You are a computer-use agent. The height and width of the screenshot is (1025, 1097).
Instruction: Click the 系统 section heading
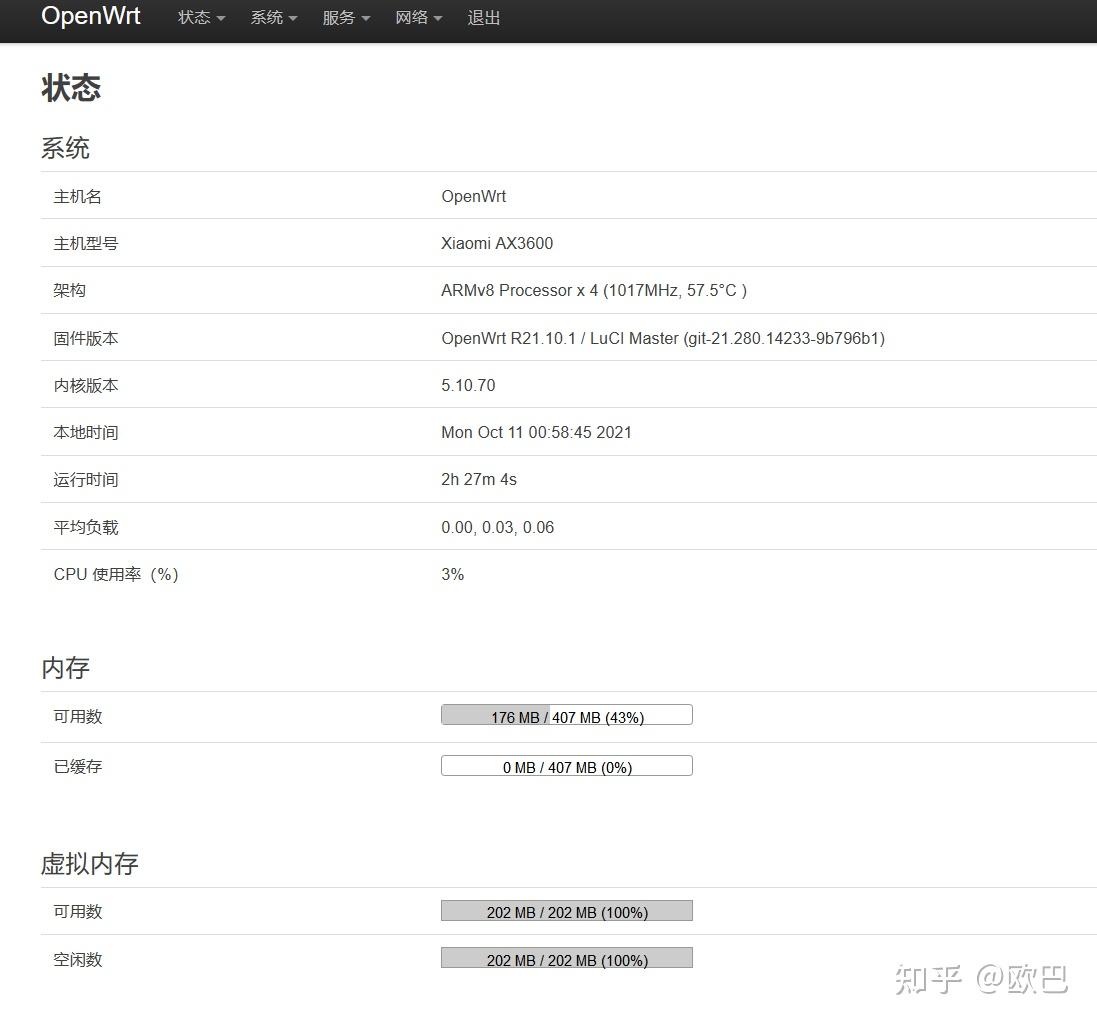point(65,148)
